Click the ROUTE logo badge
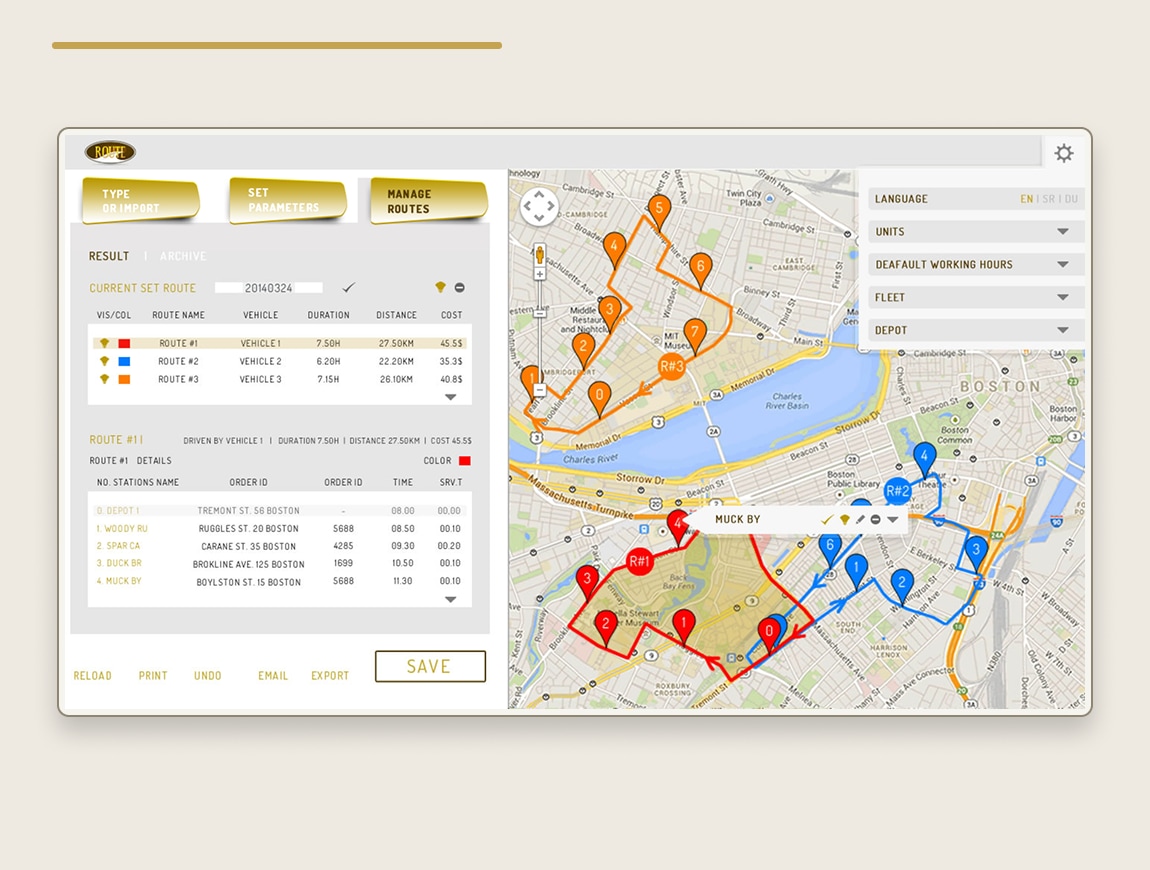 tap(110, 152)
